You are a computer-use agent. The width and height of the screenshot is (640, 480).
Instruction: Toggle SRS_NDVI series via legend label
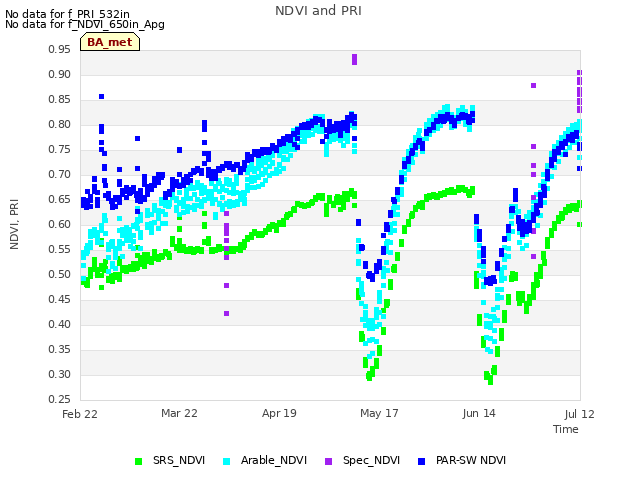coord(179,460)
